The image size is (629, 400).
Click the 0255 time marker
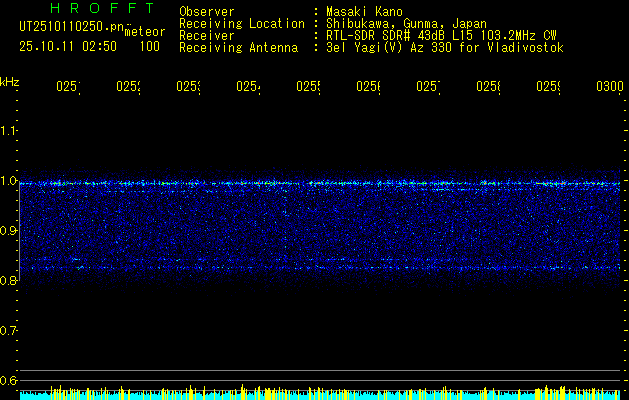click(308, 87)
